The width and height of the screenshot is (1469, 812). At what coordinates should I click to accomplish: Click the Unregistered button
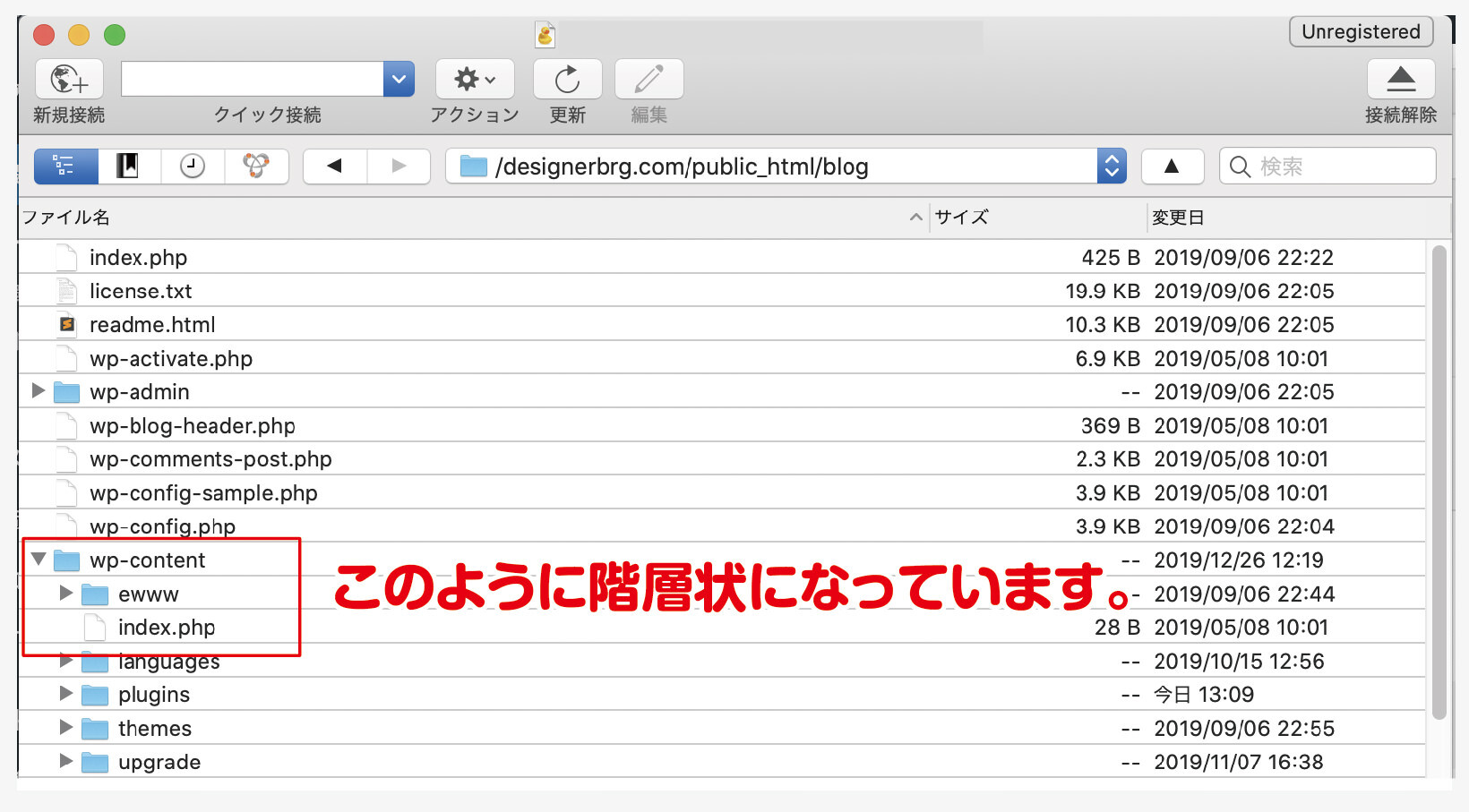click(1361, 32)
